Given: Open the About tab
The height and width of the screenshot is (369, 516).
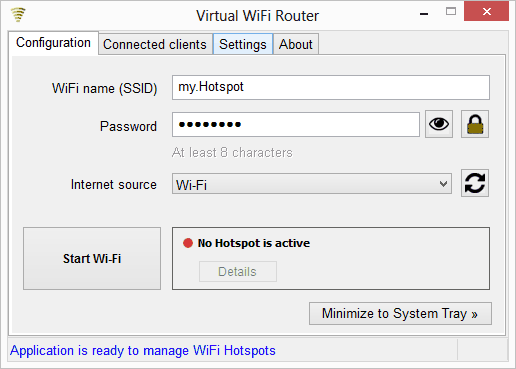Looking at the screenshot, I should [296, 44].
